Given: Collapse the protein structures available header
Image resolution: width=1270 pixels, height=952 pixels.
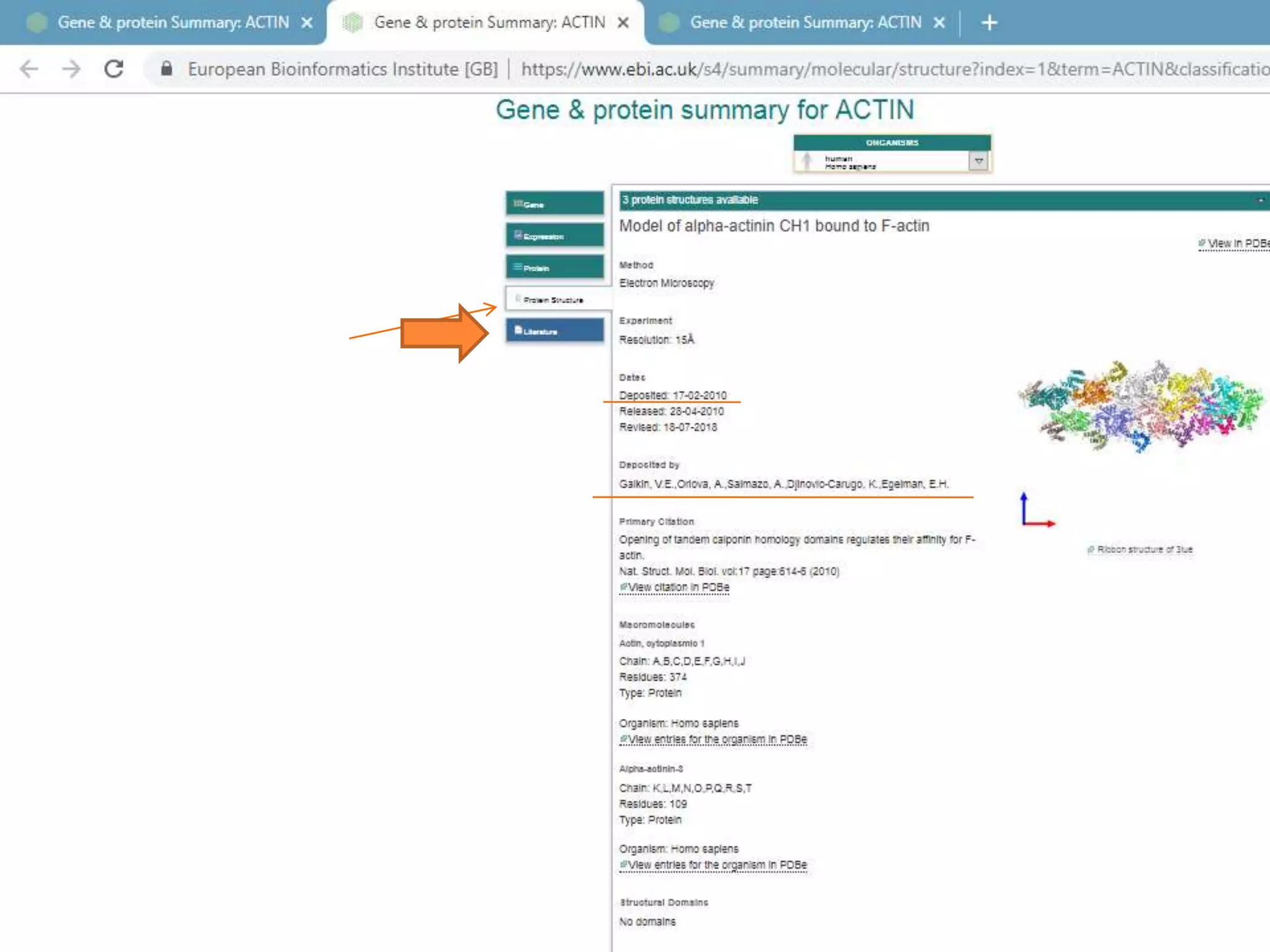Looking at the screenshot, I should [x=1259, y=200].
